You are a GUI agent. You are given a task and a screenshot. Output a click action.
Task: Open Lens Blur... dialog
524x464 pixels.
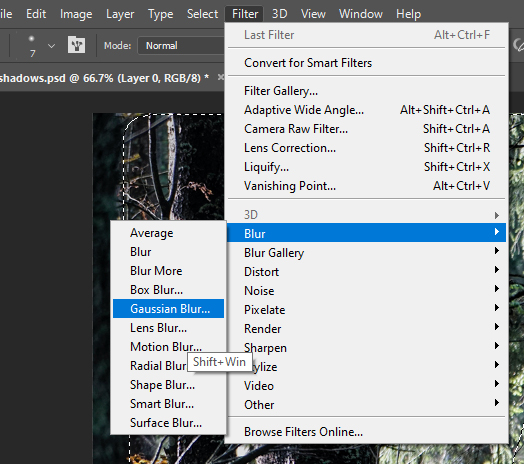[168, 328]
